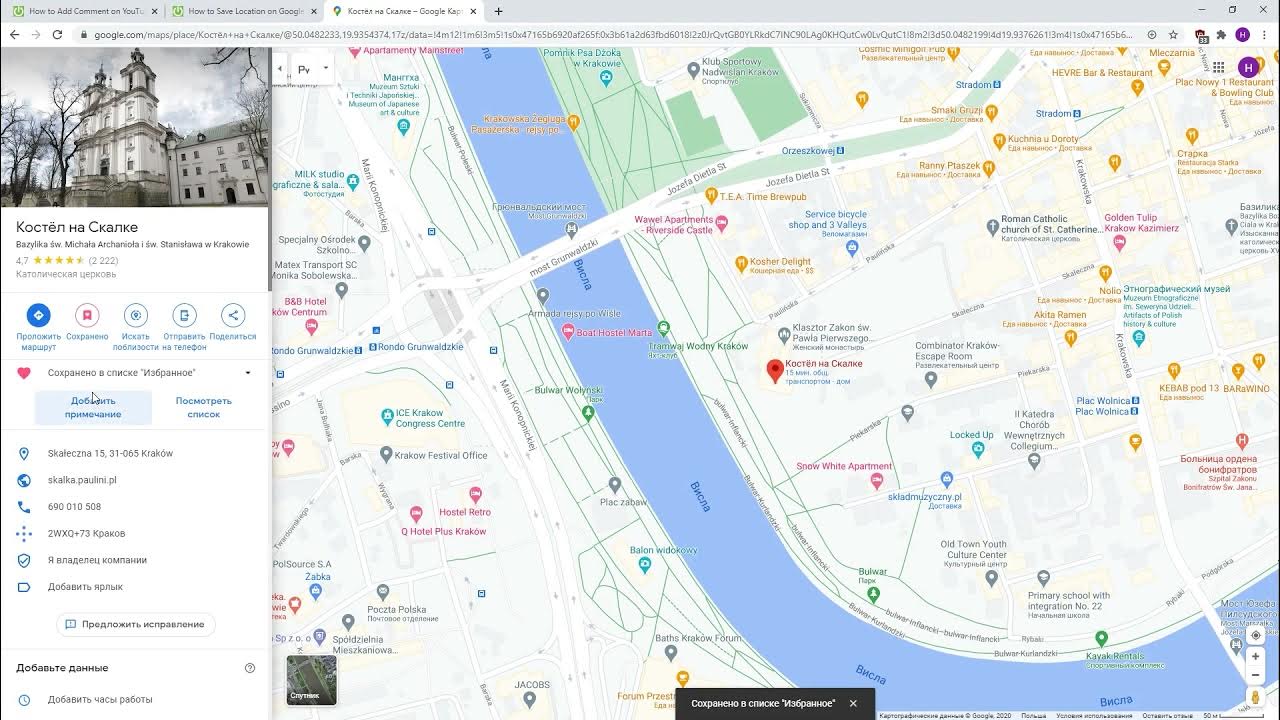Click the T.E.A. Time Brewpub marker
The image size is (1280, 720).
click(709, 196)
